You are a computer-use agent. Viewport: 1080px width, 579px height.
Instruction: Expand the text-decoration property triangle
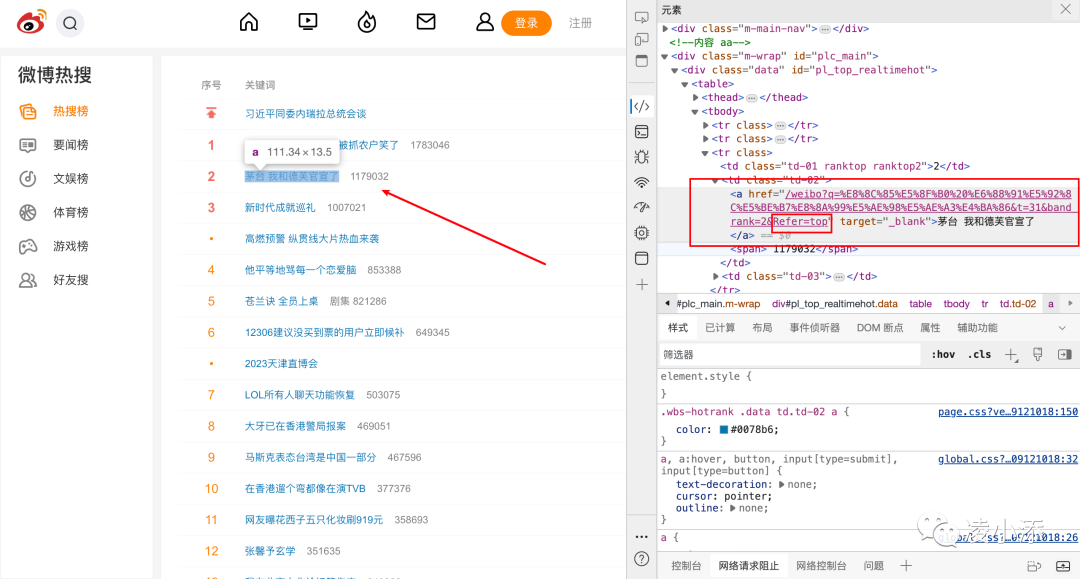pos(781,485)
